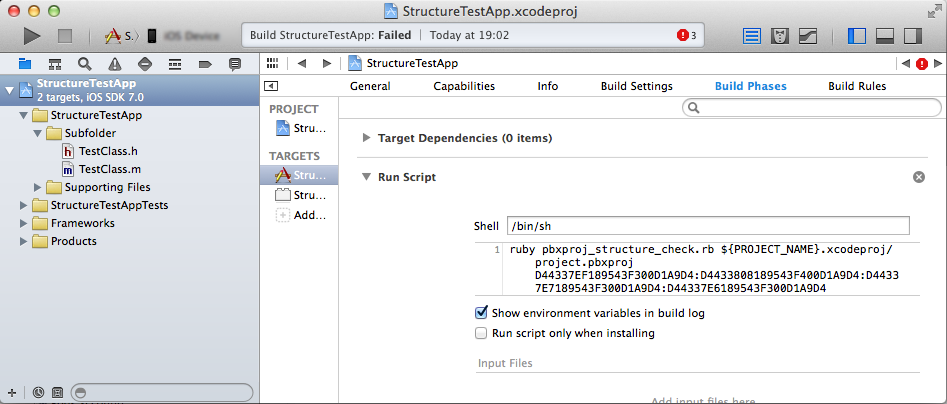Switch to the Info tab
Viewport: 947px width, 404px height.
(x=548, y=86)
